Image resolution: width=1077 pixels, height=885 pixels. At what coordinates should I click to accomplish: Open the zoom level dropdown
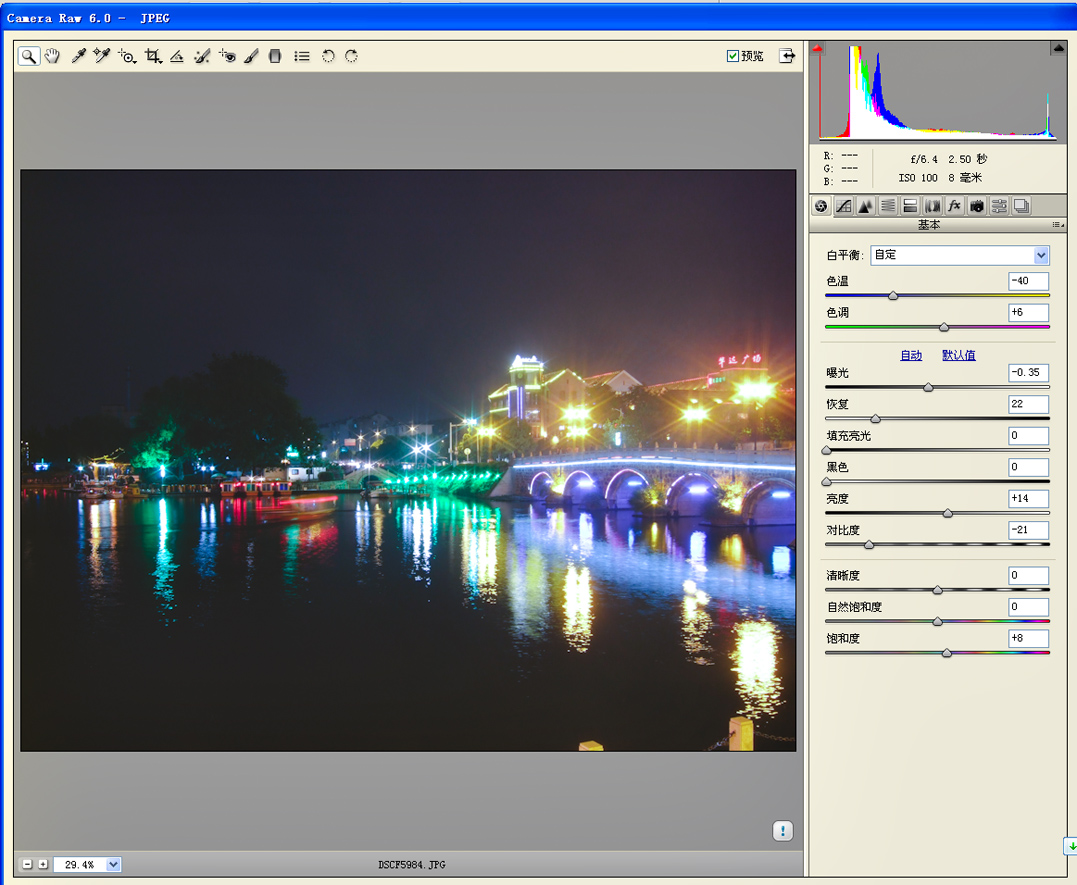(113, 864)
